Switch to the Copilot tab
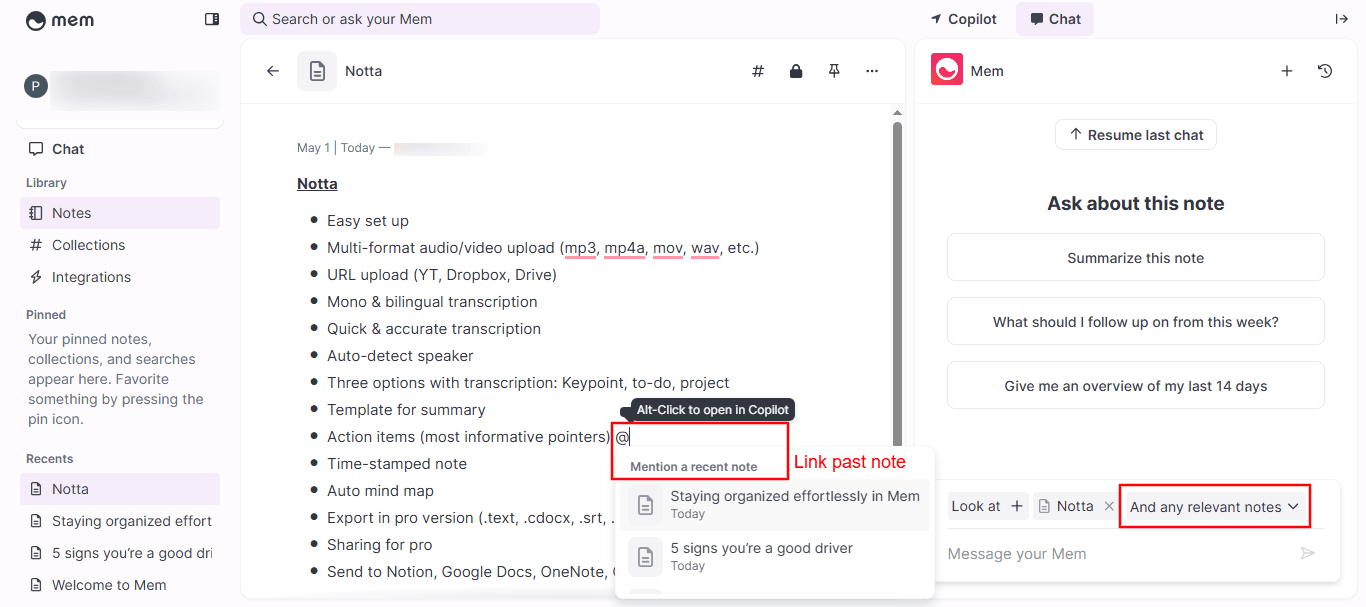Screen dimensions: 1366x607 963,19
